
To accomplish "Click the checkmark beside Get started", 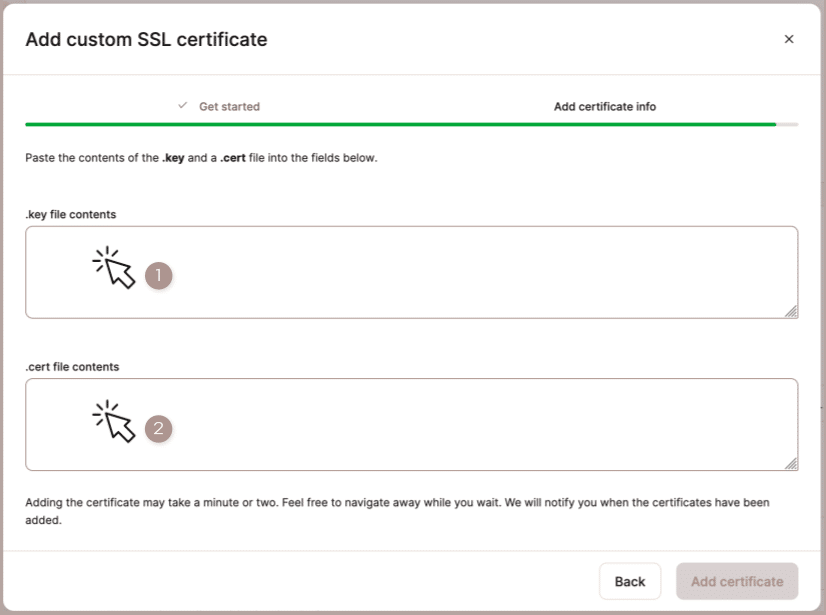I will (181, 105).
